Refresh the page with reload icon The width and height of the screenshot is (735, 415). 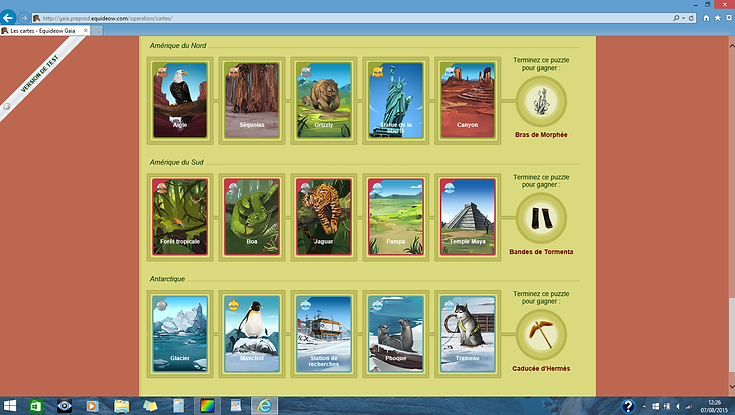tap(691, 18)
